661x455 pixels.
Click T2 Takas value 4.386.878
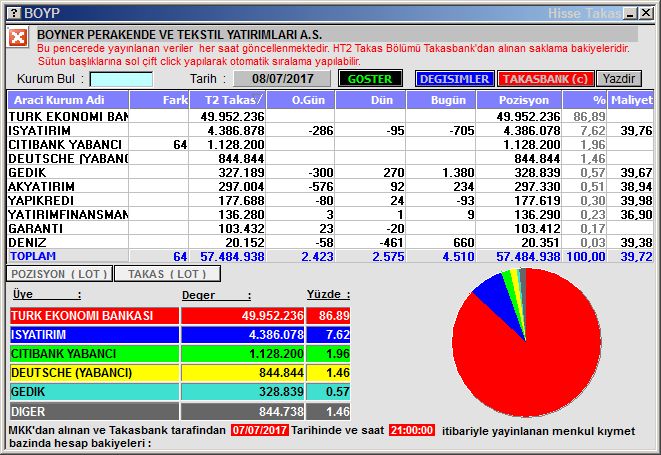point(236,131)
